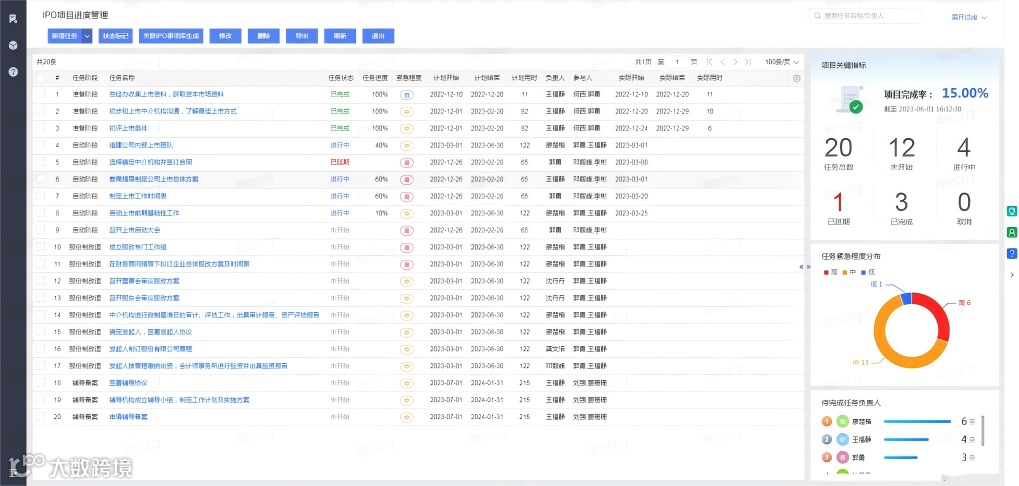This screenshot has height=486, width=1019.
Task: Tick the select-all checkbox in table header
Action: pyautogui.click(x=41, y=78)
